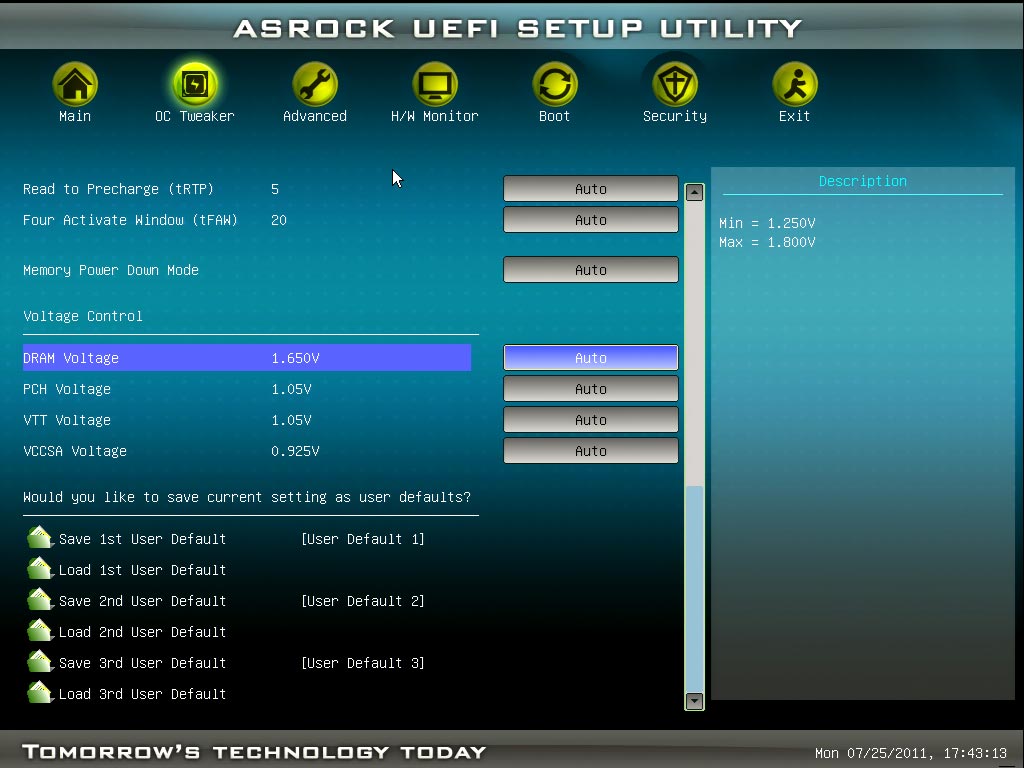Click the Exit running-man icon
Screen dimensions: 1024x768
click(x=795, y=84)
